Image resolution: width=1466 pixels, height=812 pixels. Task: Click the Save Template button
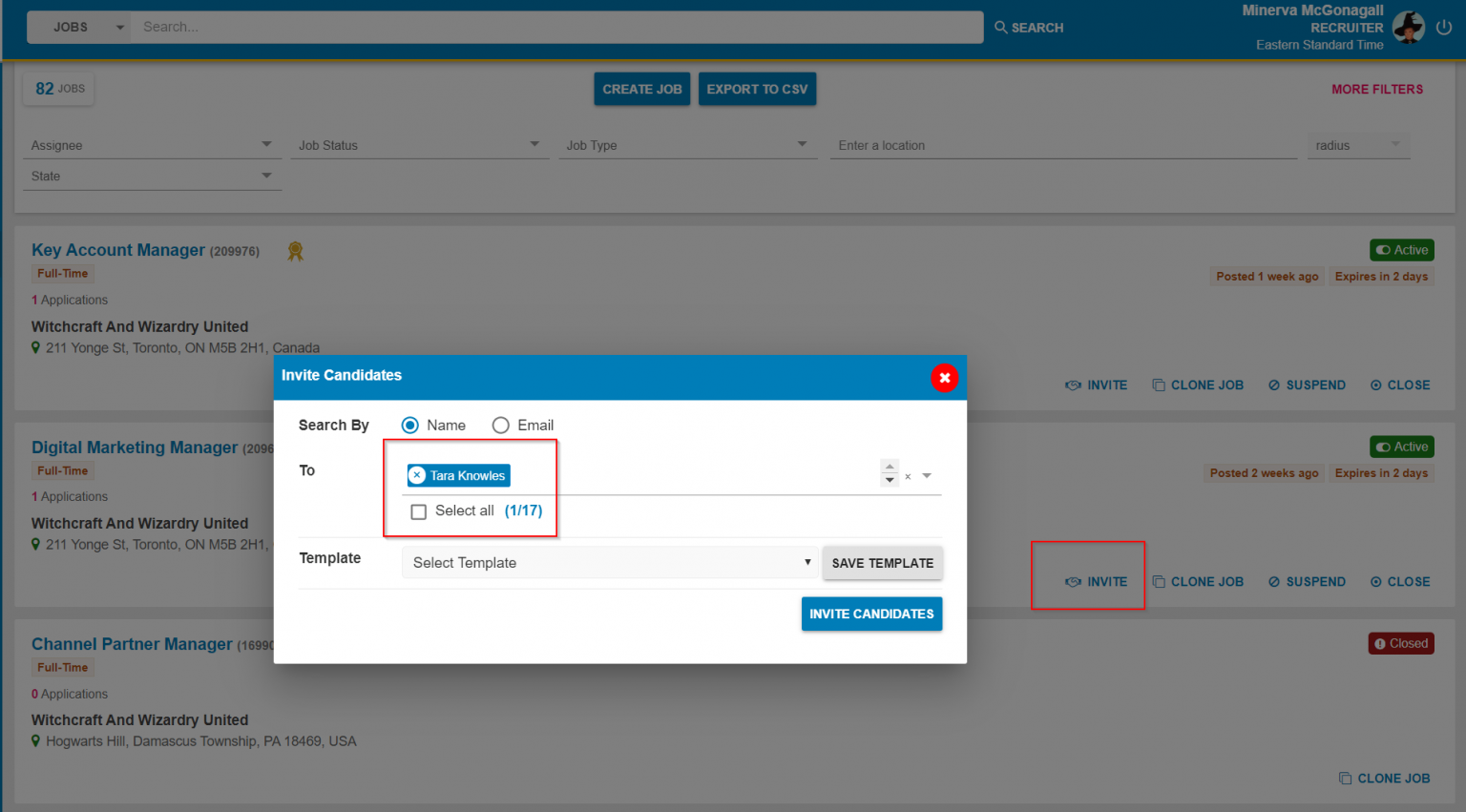click(x=882, y=563)
